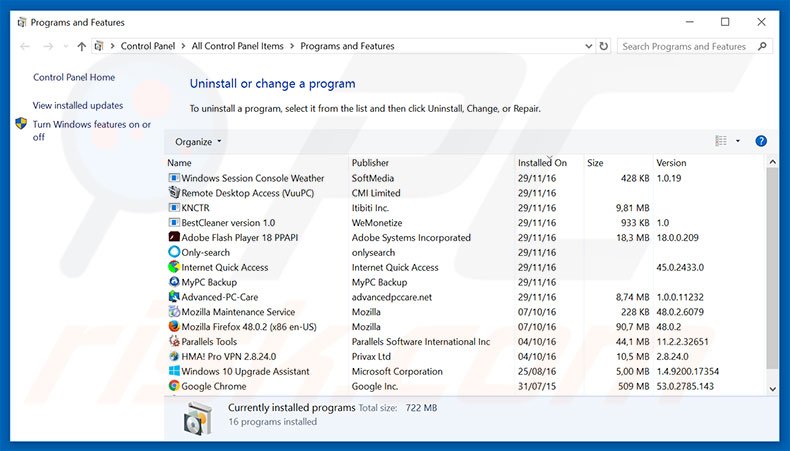
Task: Select the Mozilla Firefox icon in list
Action: tap(174, 327)
